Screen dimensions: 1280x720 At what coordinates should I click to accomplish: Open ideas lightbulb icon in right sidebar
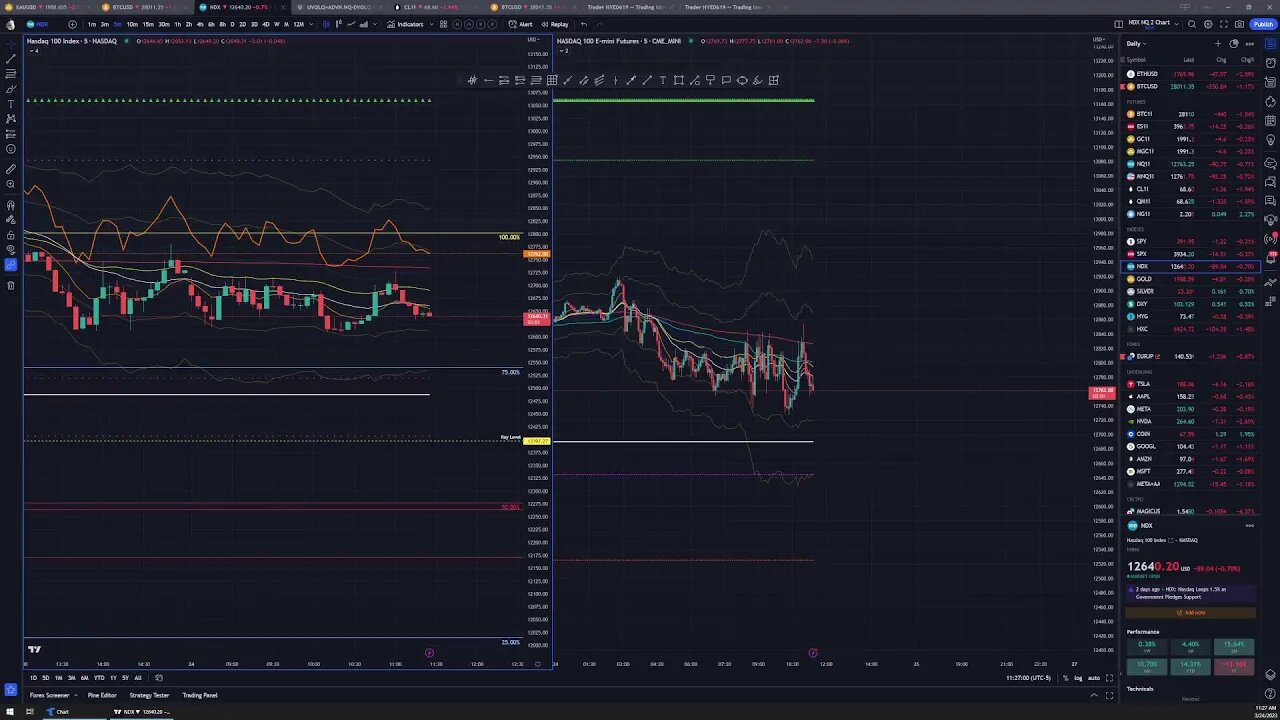(x=1271, y=140)
